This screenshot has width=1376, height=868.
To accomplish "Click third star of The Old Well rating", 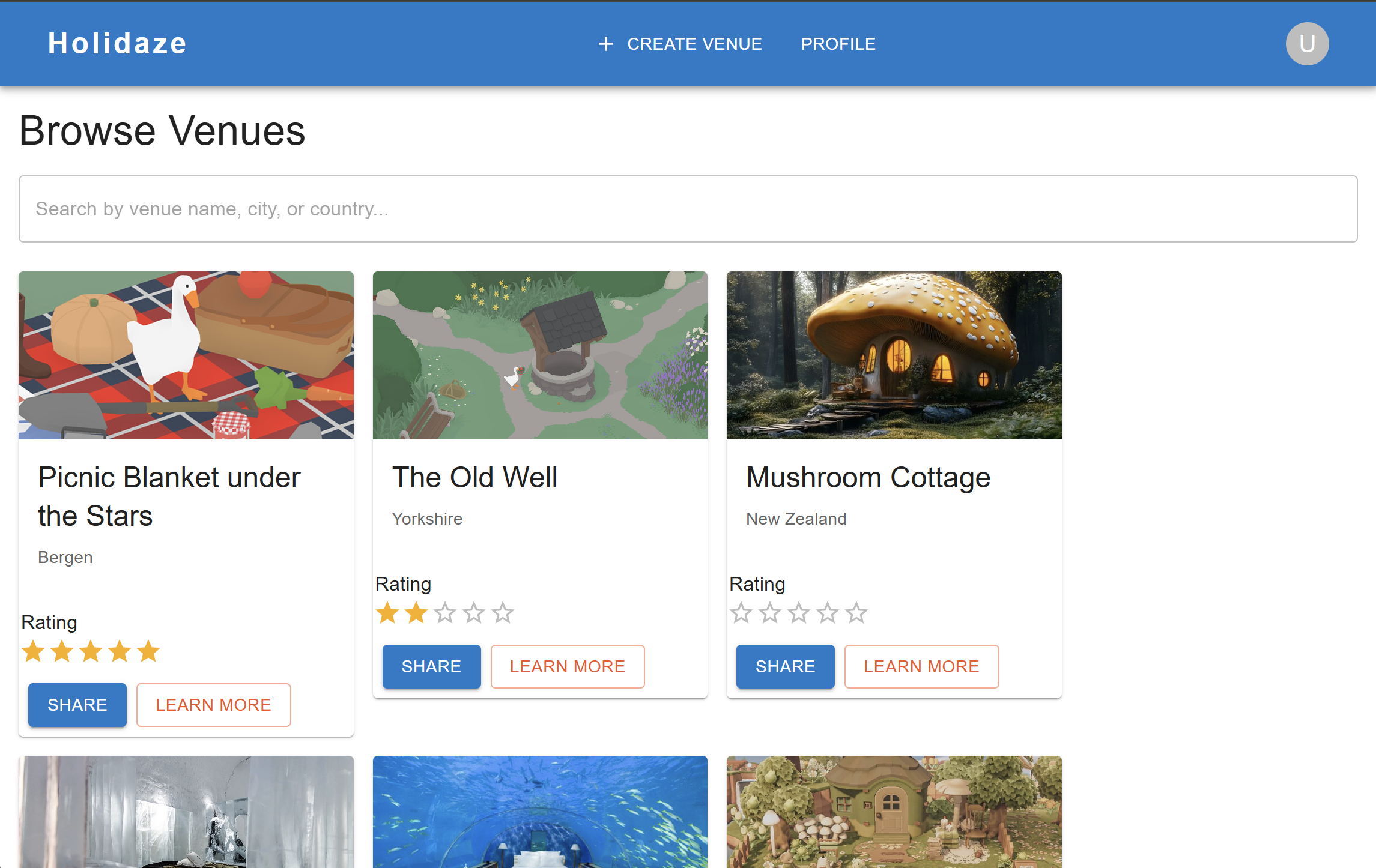I will (445, 613).
